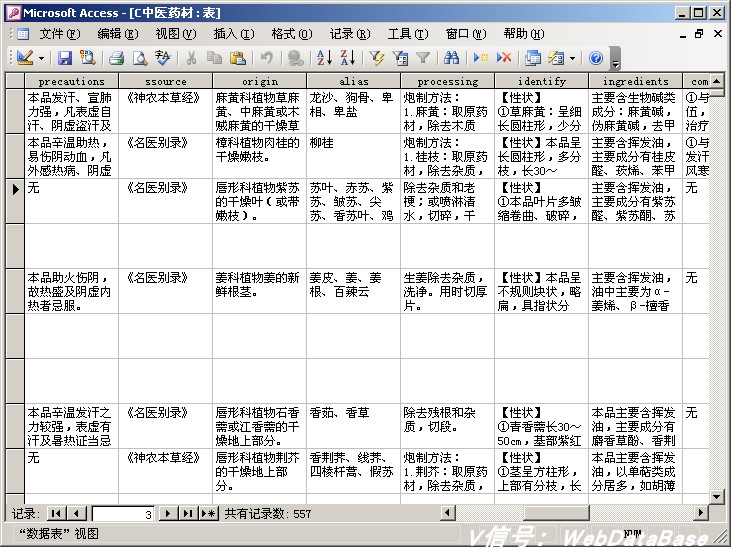Click the cell 姜科植物姜的新鲜根茎
The height and width of the screenshot is (547, 731).
pos(260,291)
